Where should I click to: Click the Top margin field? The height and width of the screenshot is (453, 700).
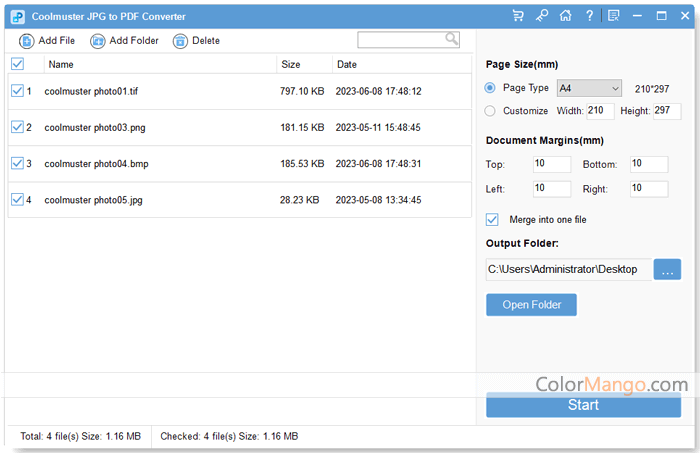point(552,164)
